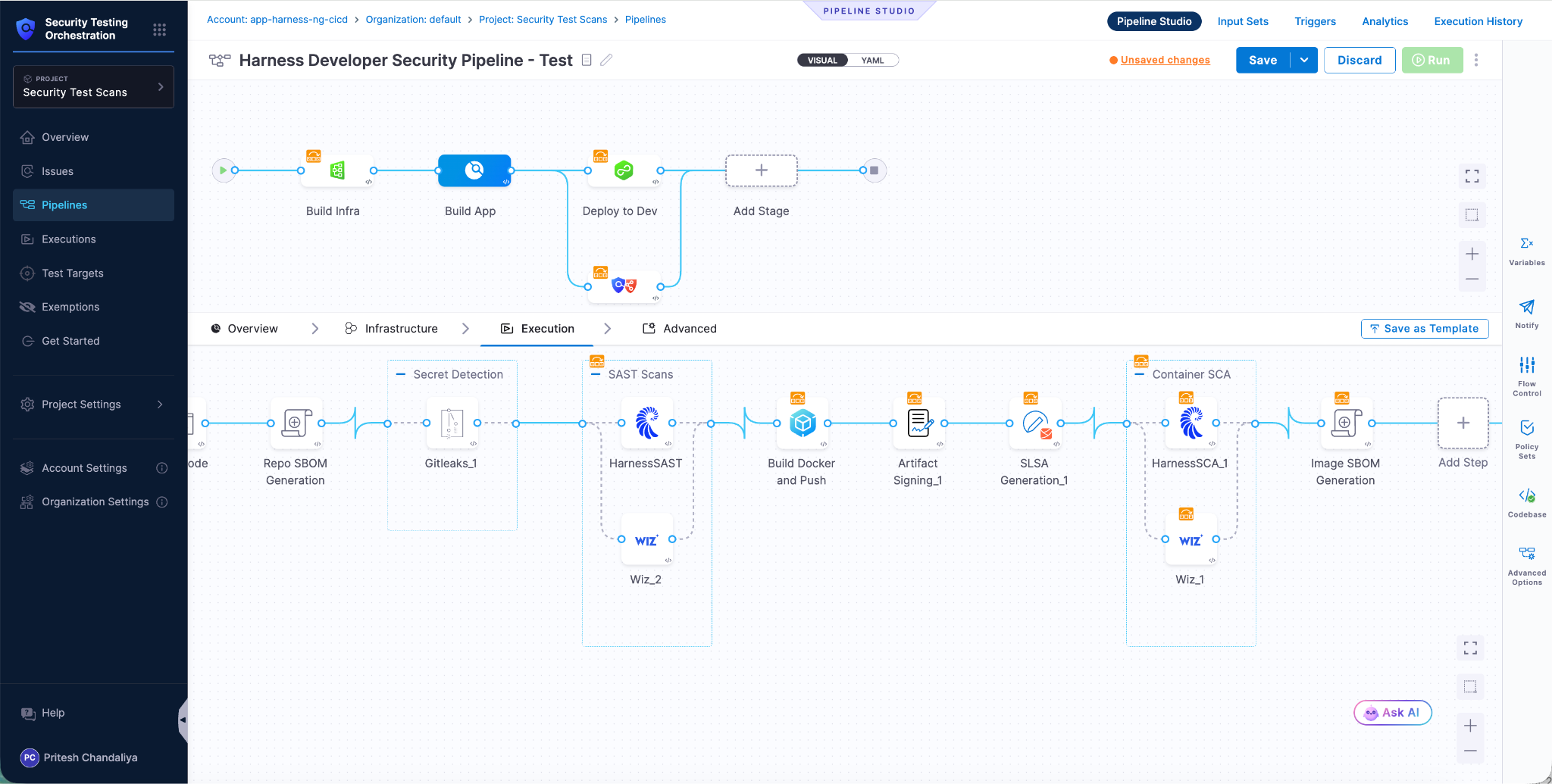
Task: Collapse the left navigation sidebar
Action: (183, 720)
